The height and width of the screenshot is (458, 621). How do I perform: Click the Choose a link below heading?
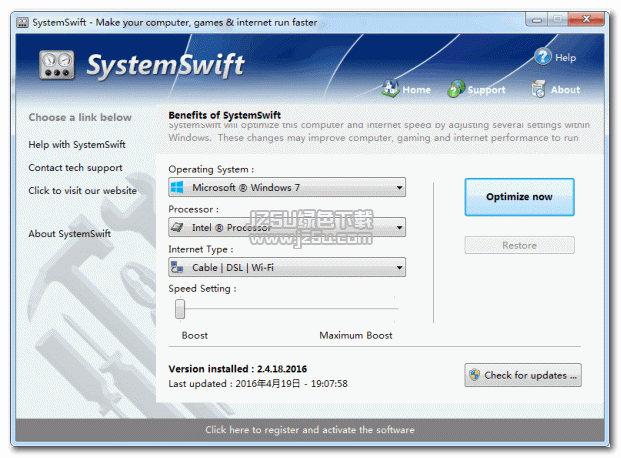(80, 117)
